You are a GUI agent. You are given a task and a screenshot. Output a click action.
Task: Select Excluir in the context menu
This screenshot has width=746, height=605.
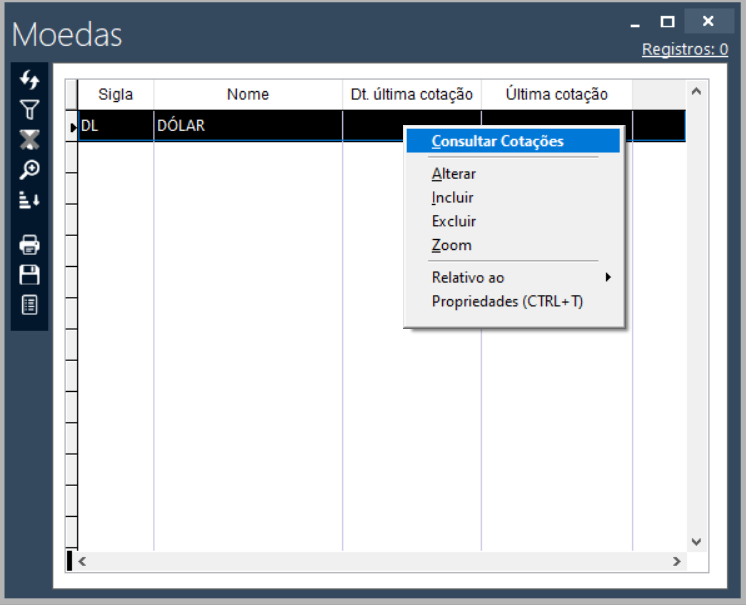454,221
